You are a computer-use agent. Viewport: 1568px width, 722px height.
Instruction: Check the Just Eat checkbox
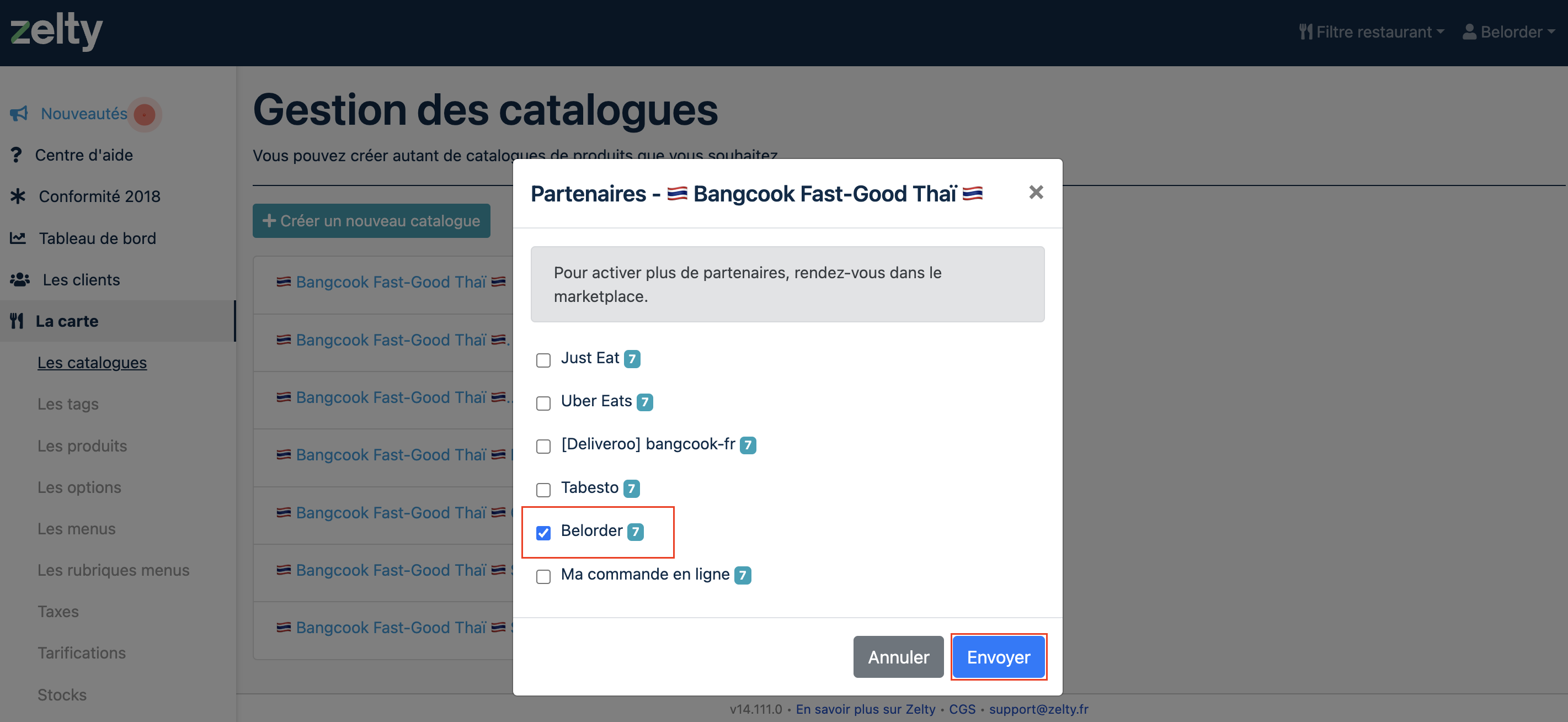click(x=543, y=360)
